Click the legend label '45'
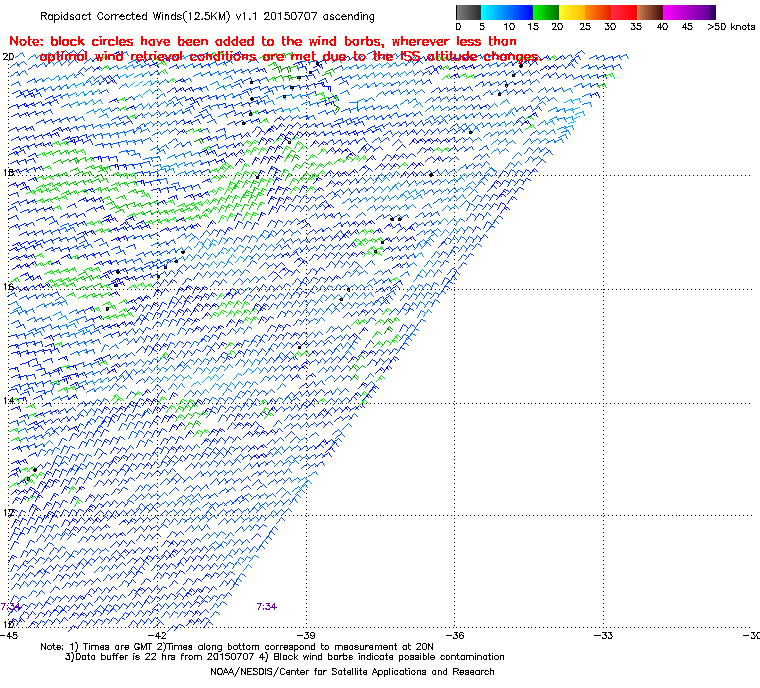The image size is (760, 688). [x=687, y=27]
